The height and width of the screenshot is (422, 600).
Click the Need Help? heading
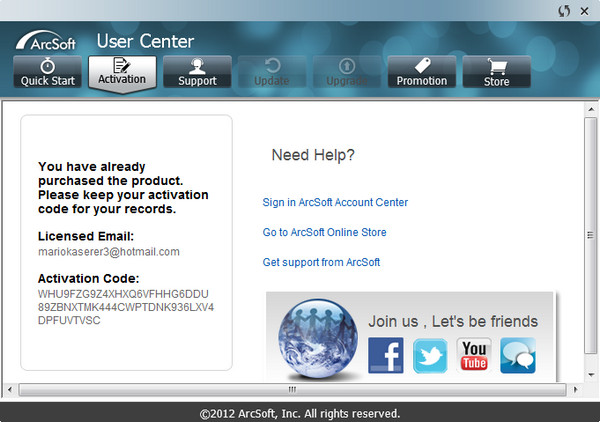click(x=313, y=155)
